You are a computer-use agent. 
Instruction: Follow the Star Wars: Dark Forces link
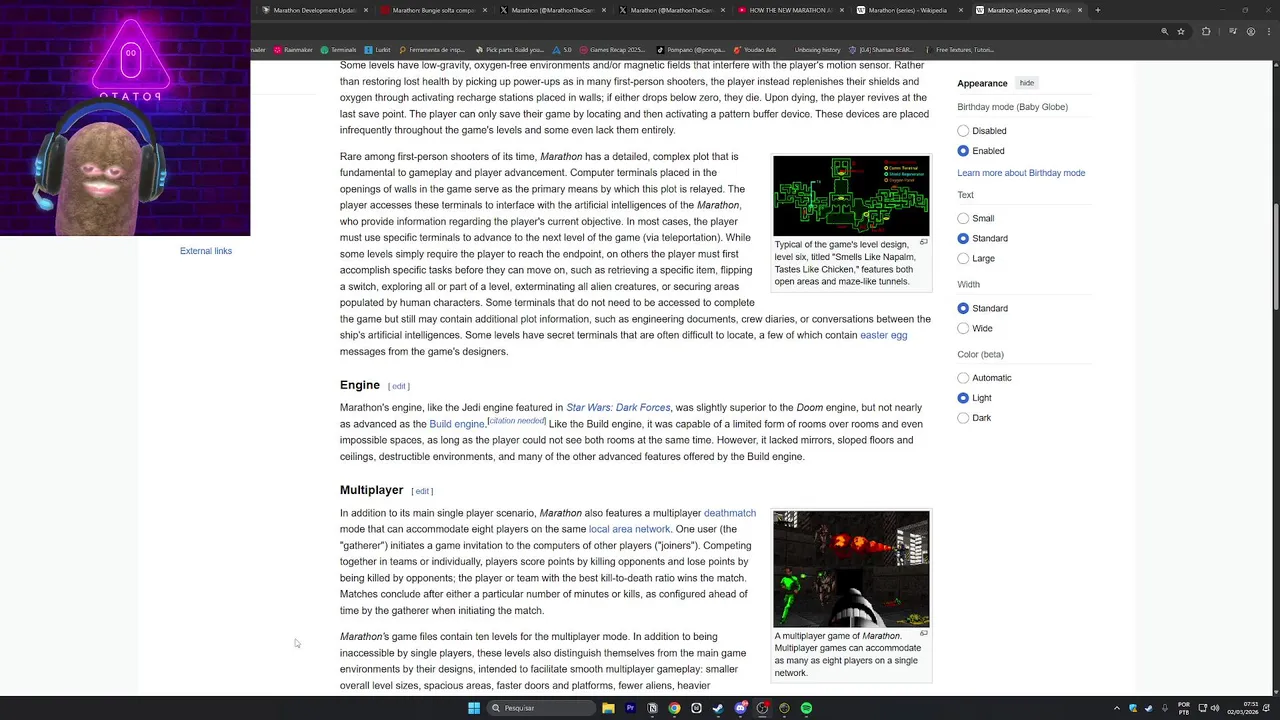(618, 408)
